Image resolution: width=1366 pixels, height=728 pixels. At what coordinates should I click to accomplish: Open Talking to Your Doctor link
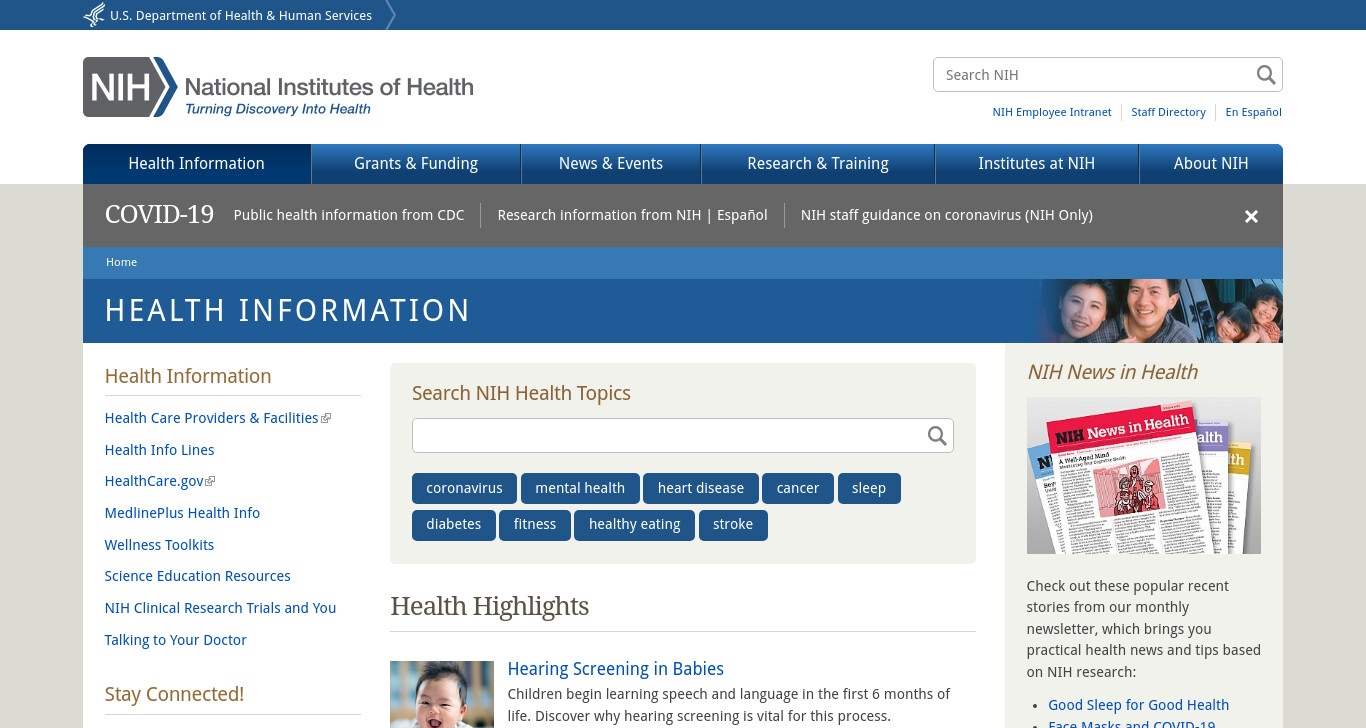[x=175, y=640]
